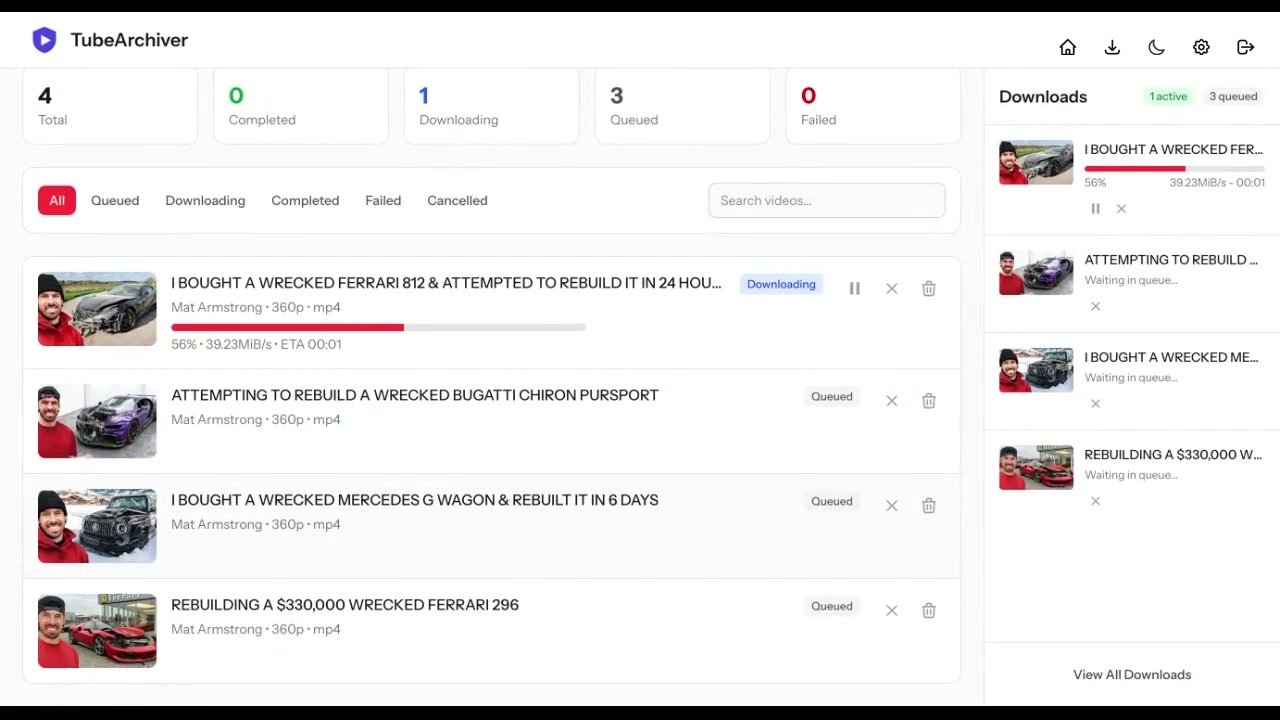Screen dimensions: 1280x720
Task: Cancel the Mercedes G Wagon download
Action: [x=891, y=505]
